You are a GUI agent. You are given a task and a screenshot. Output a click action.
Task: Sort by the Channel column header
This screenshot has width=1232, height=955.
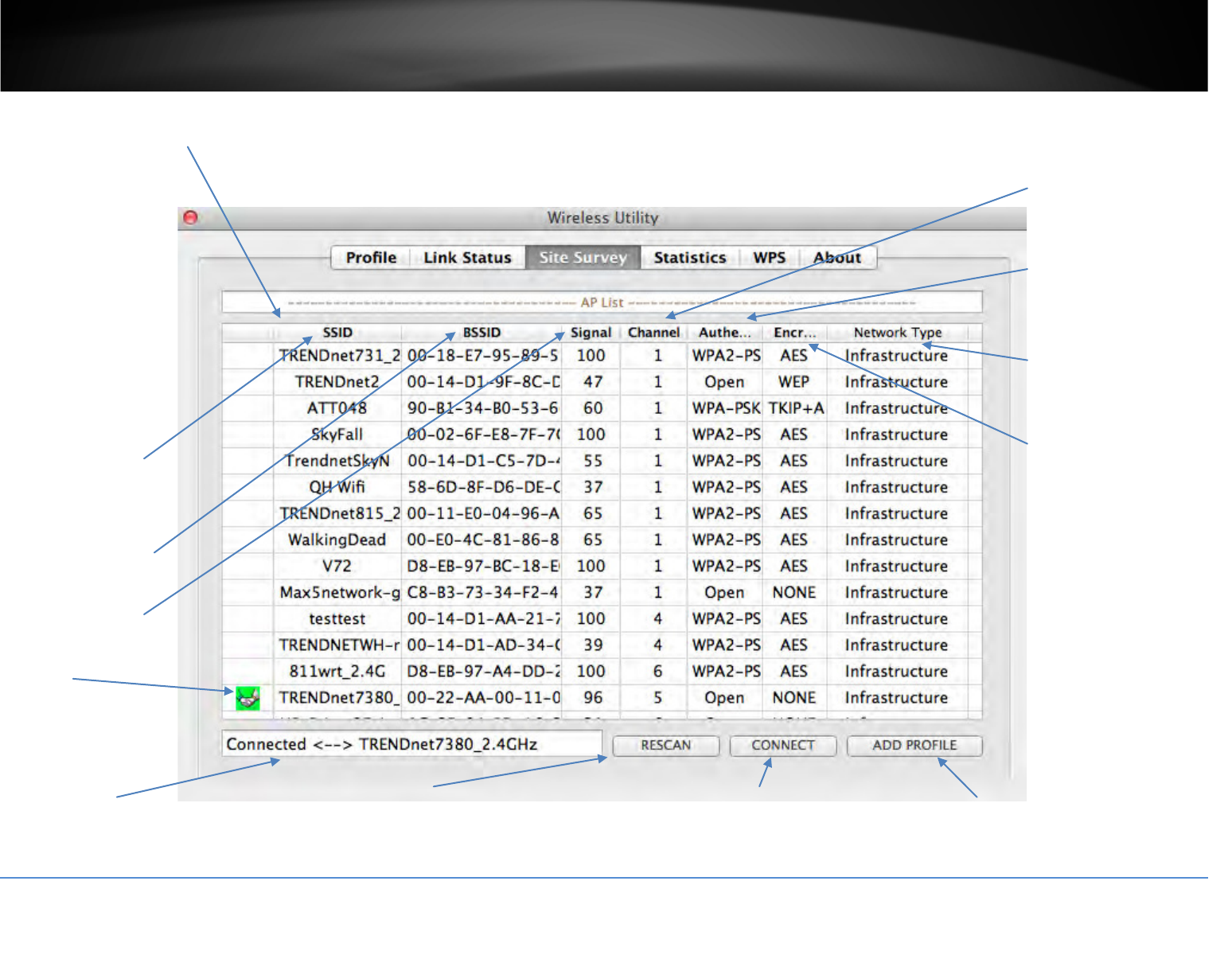[654, 333]
